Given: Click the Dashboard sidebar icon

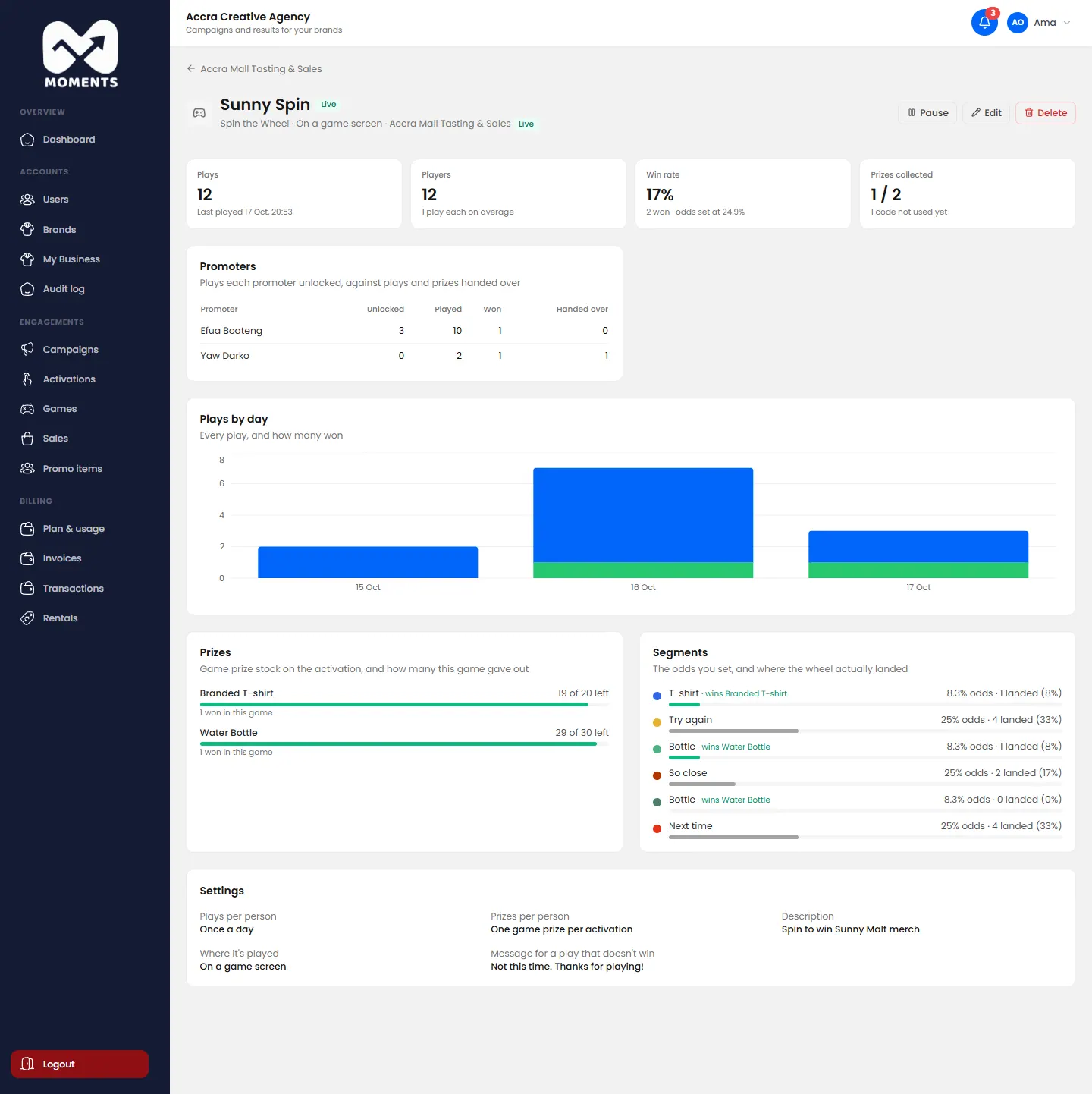Looking at the screenshot, I should pyautogui.click(x=27, y=140).
